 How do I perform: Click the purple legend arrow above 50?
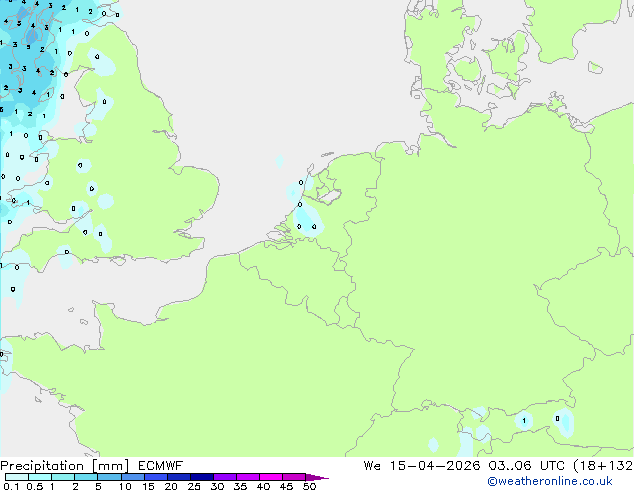point(317,477)
